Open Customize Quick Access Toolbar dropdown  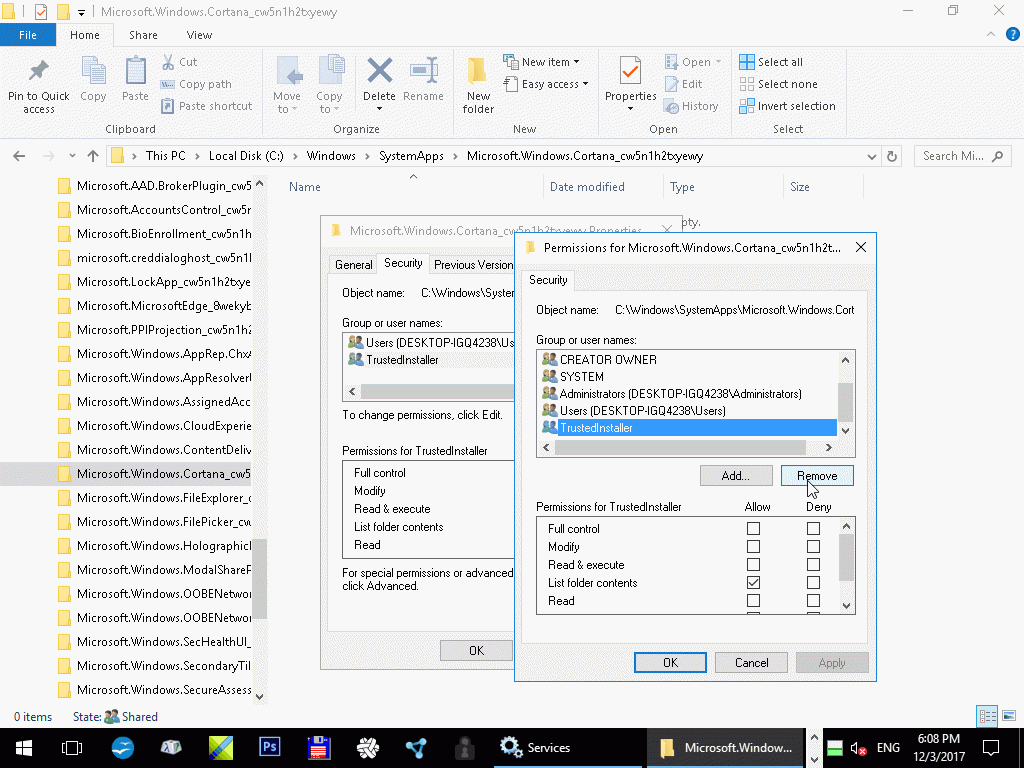click(81, 12)
